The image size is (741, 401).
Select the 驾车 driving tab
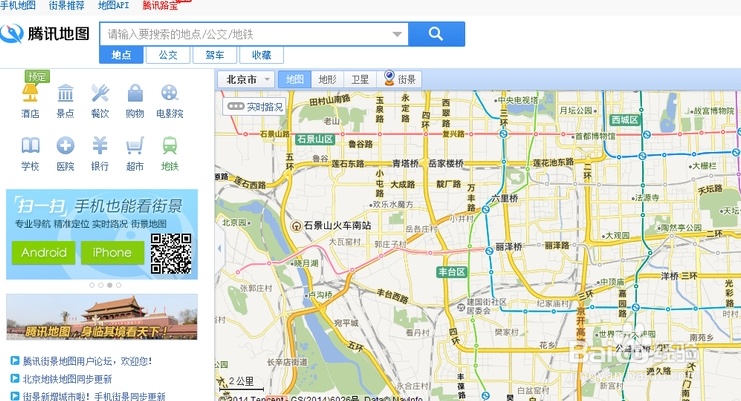tap(215, 55)
